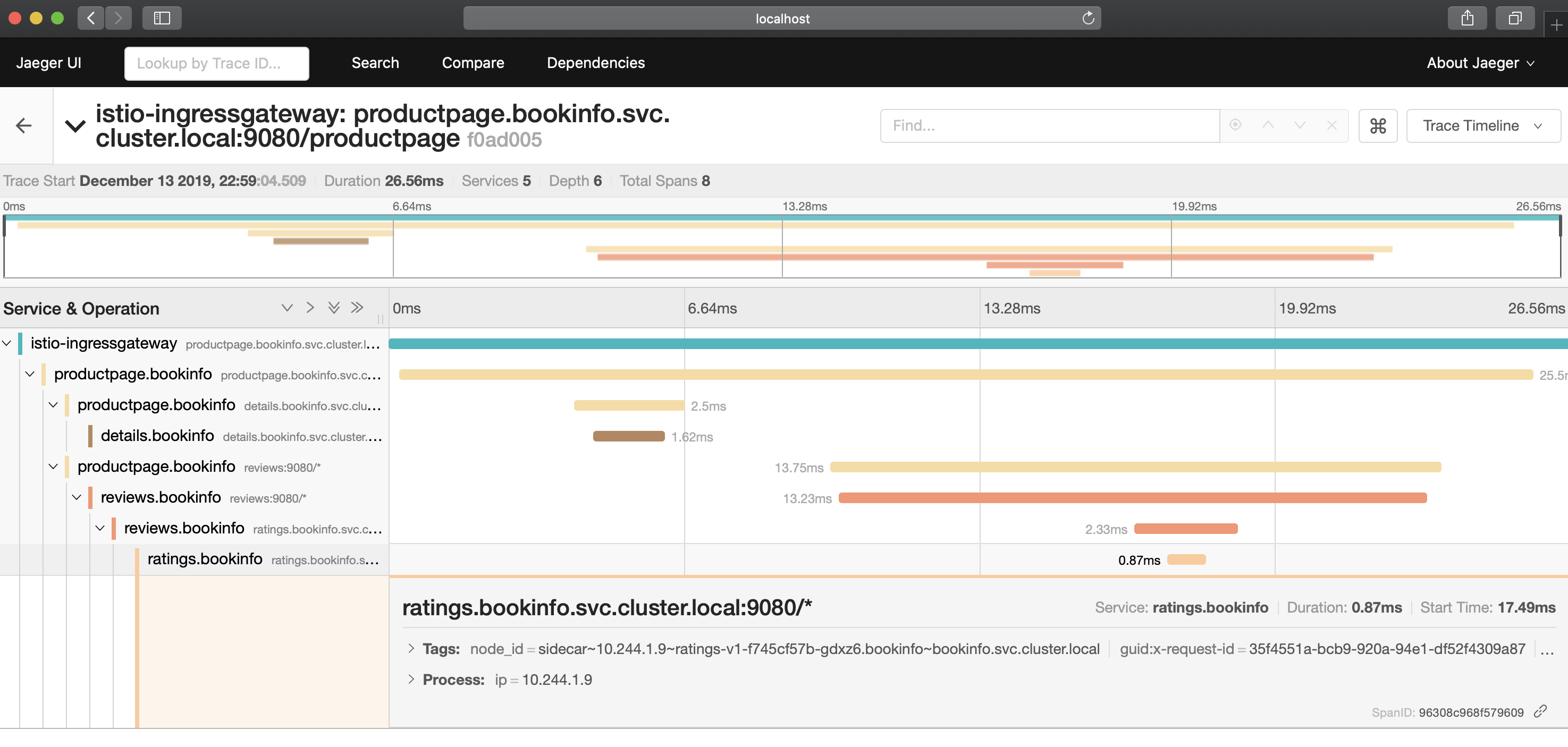Collapse reviews.bookinfo ratings span
Viewport: 1568px width, 747px height.
click(100, 528)
